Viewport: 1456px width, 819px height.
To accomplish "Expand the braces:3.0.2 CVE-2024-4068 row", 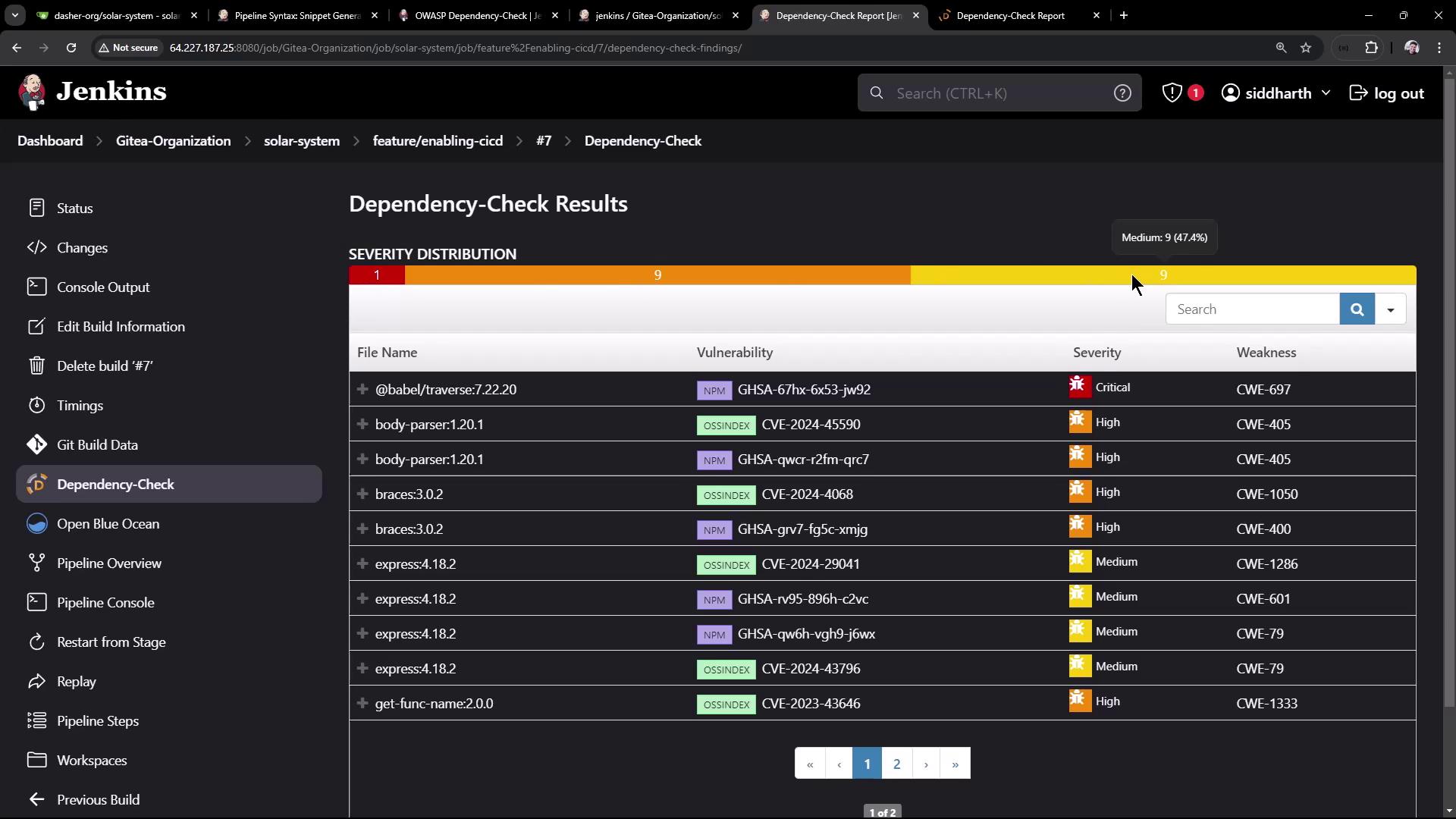I will (x=362, y=494).
